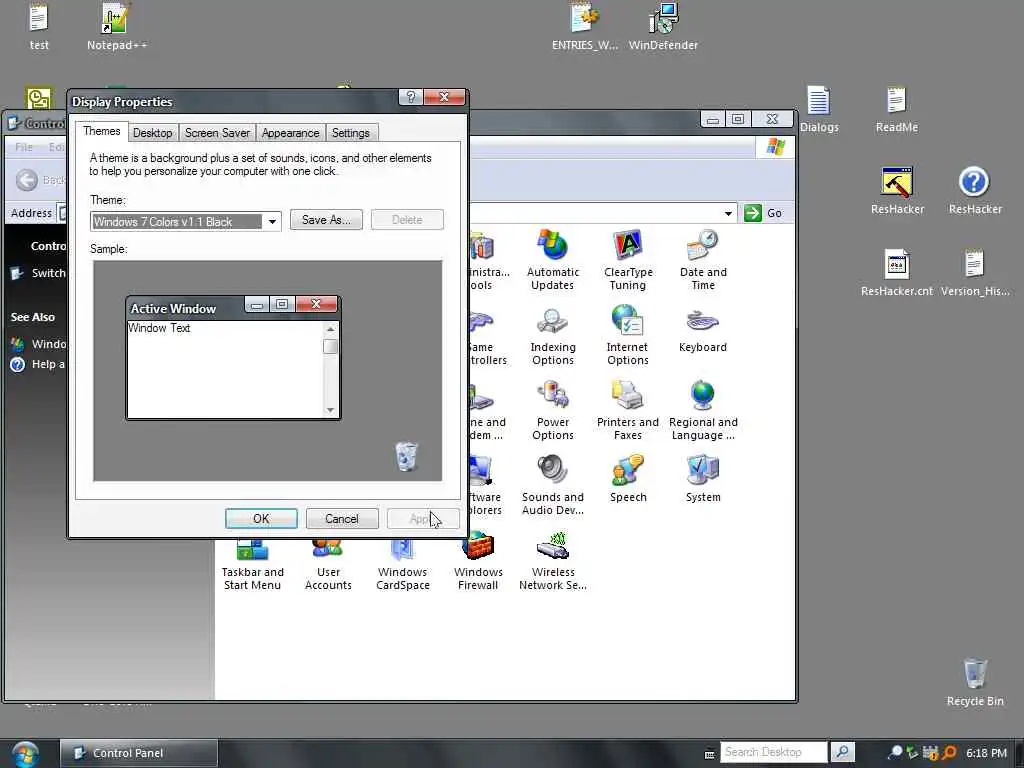Click the sample window scrollbar down arrow
Screen dimensions: 1024x768
(x=330, y=410)
